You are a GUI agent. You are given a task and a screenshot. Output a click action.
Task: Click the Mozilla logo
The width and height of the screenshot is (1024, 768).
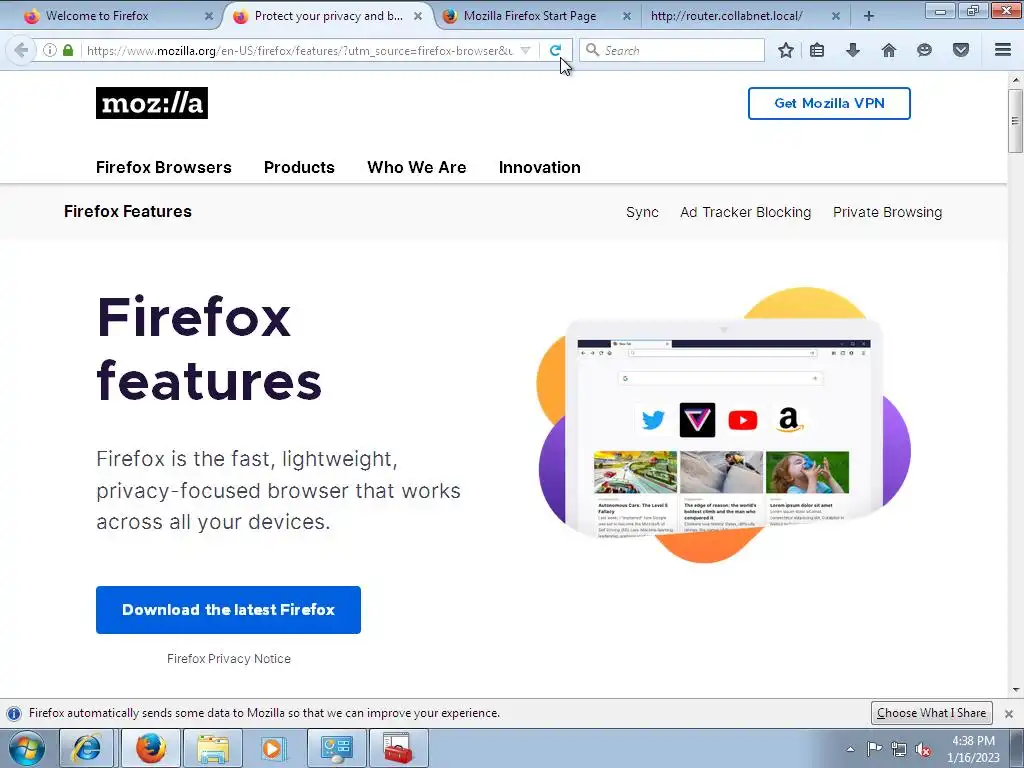click(x=152, y=103)
